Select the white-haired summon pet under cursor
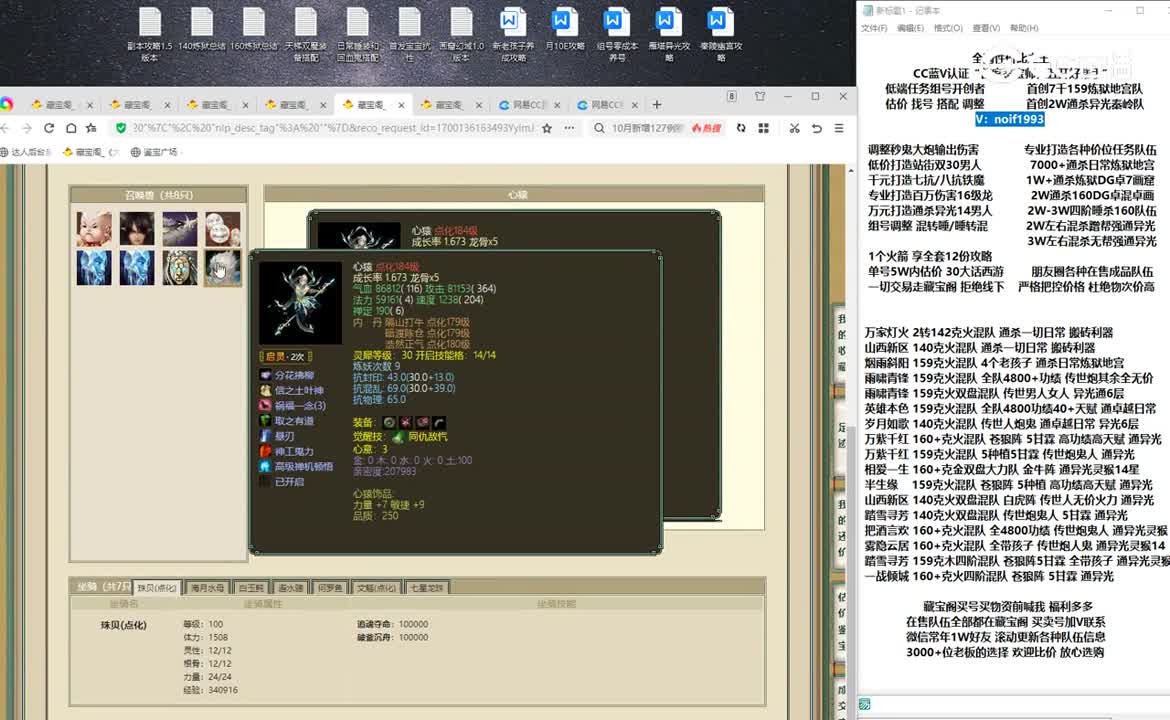 coord(223,268)
